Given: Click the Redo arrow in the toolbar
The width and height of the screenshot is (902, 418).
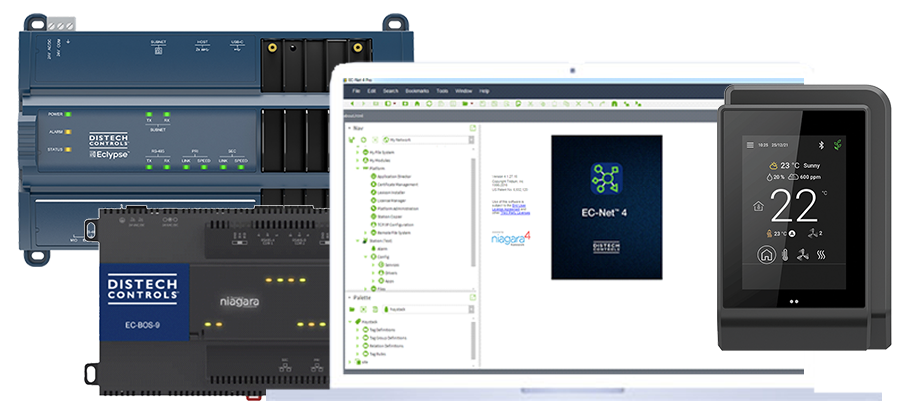Looking at the screenshot, I should [x=602, y=104].
